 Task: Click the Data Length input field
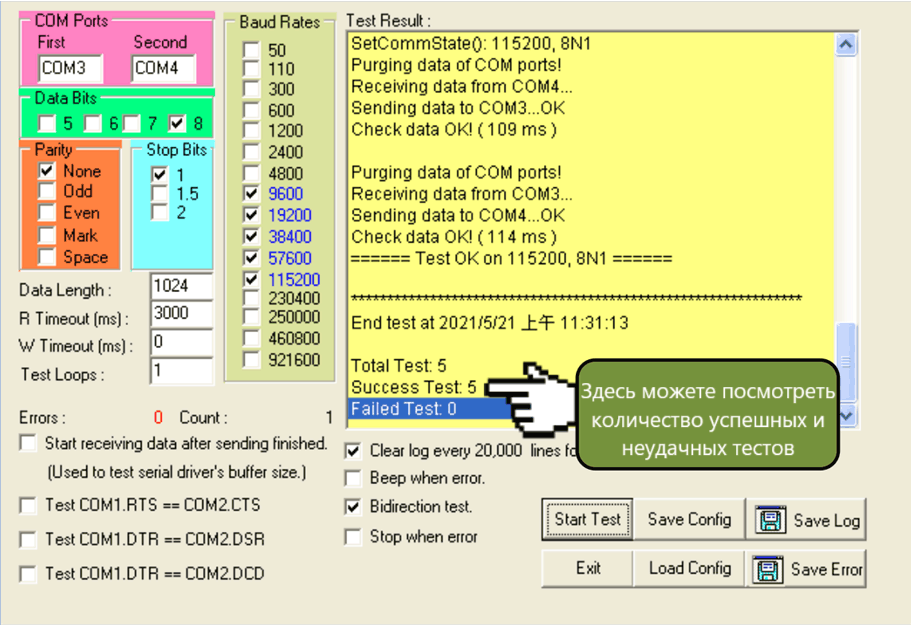pyautogui.click(x=181, y=286)
